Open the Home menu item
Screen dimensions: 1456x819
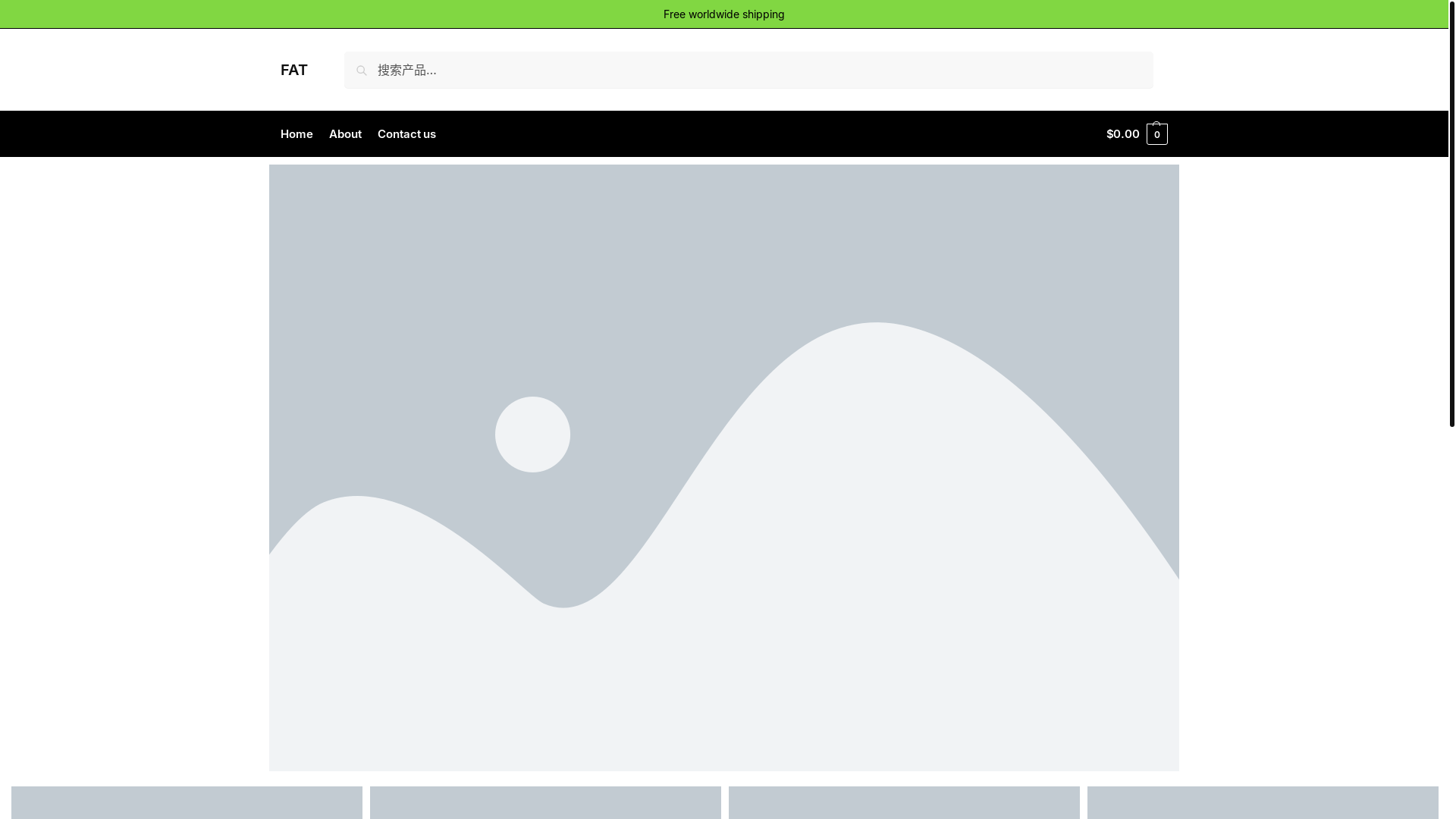tap(297, 134)
